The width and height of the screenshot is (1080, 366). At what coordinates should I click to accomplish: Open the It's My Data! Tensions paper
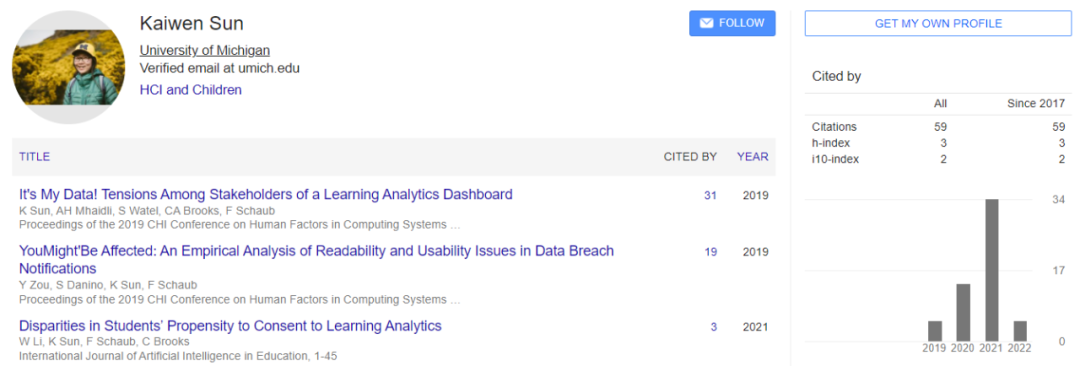266,194
